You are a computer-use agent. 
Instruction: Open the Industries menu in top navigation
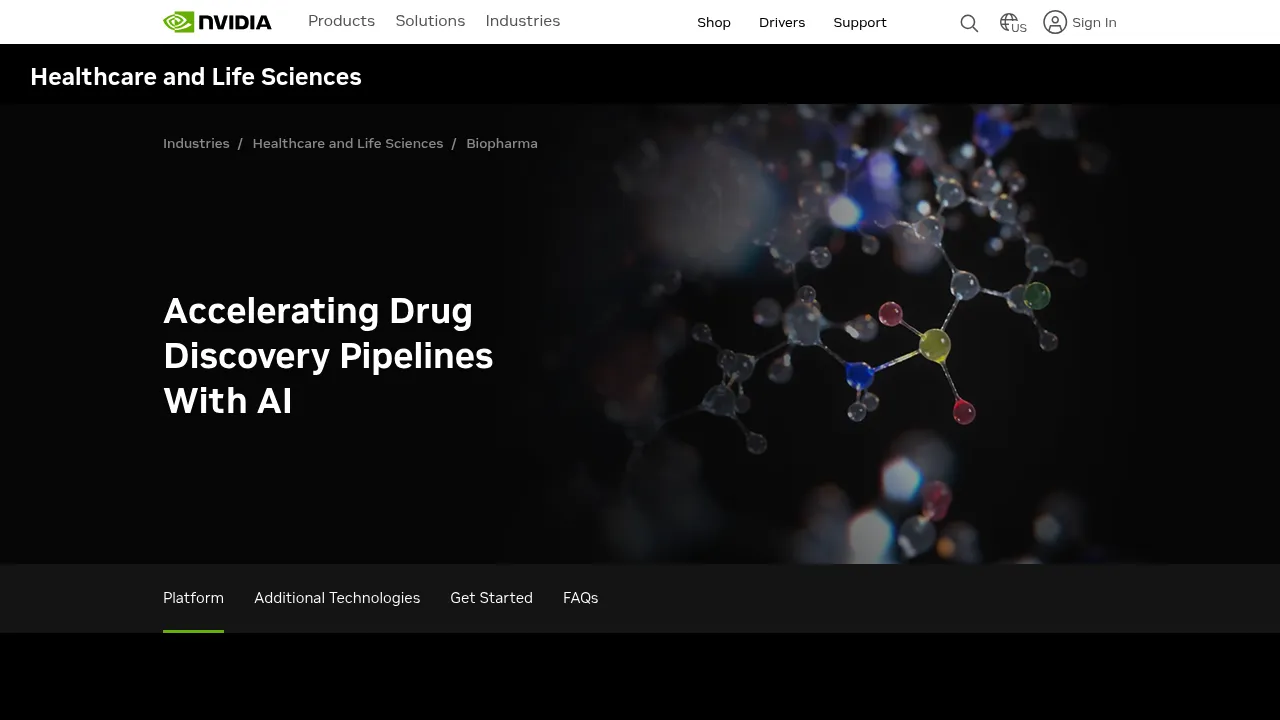(x=523, y=21)
